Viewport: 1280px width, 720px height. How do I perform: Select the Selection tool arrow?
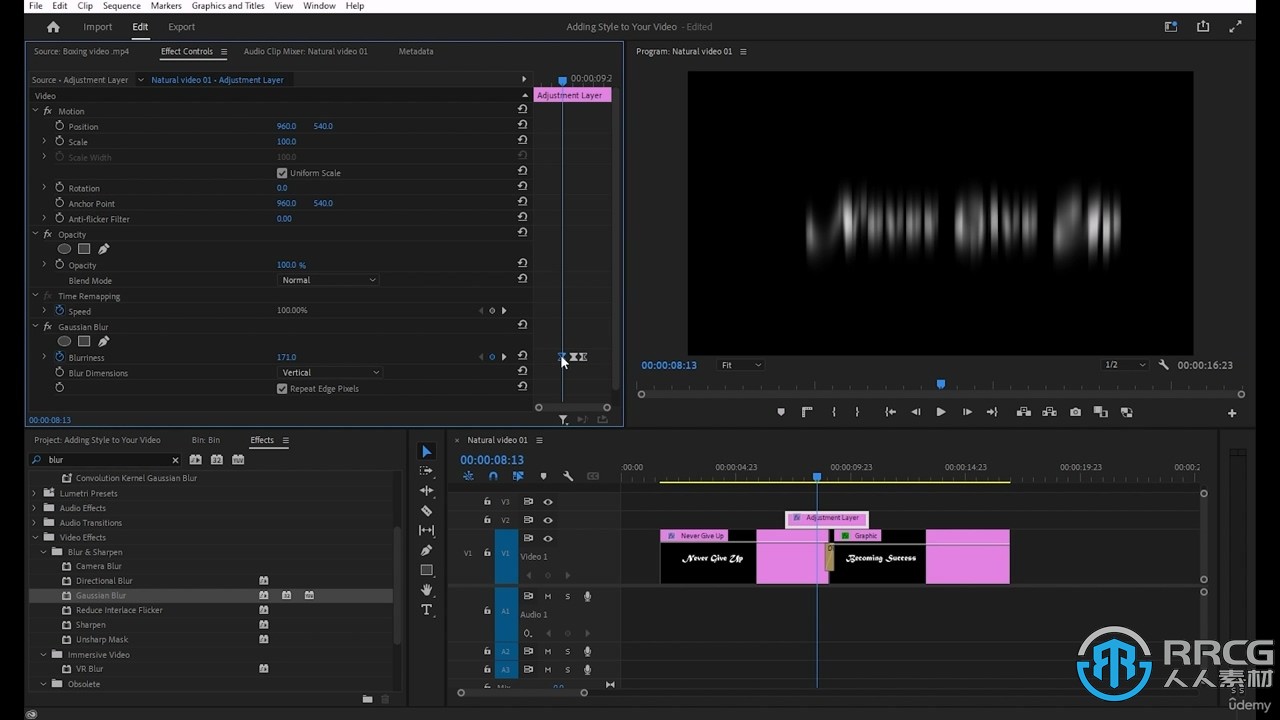pos(427,452)
